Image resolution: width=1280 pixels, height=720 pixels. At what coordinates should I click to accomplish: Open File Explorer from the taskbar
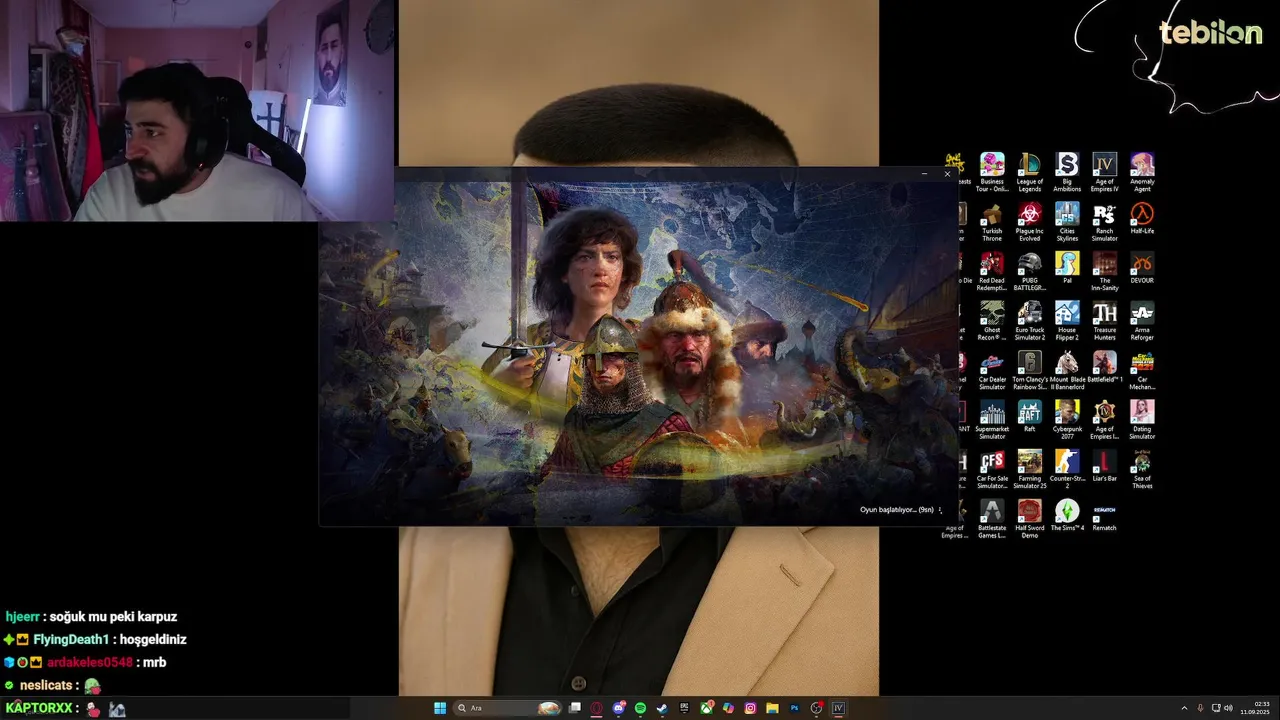coord(772,708)
